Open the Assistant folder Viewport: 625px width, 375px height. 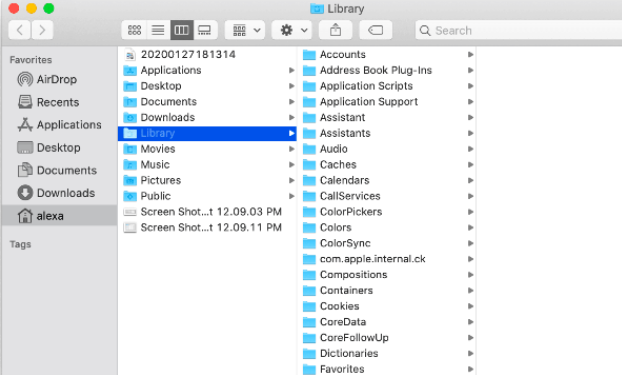point(387,117)
